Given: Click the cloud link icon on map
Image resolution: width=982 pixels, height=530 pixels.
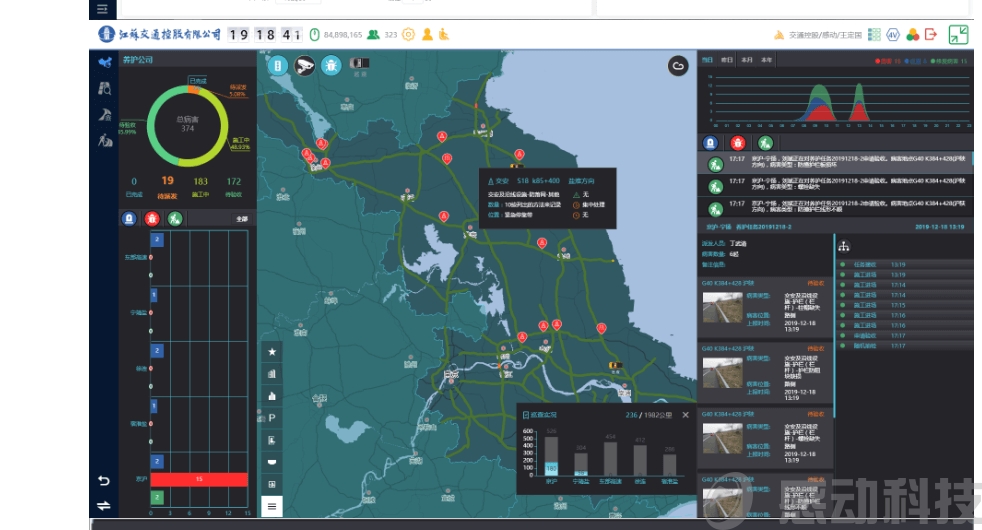Looking at the screenshot, I should click(x=678, y=66).
